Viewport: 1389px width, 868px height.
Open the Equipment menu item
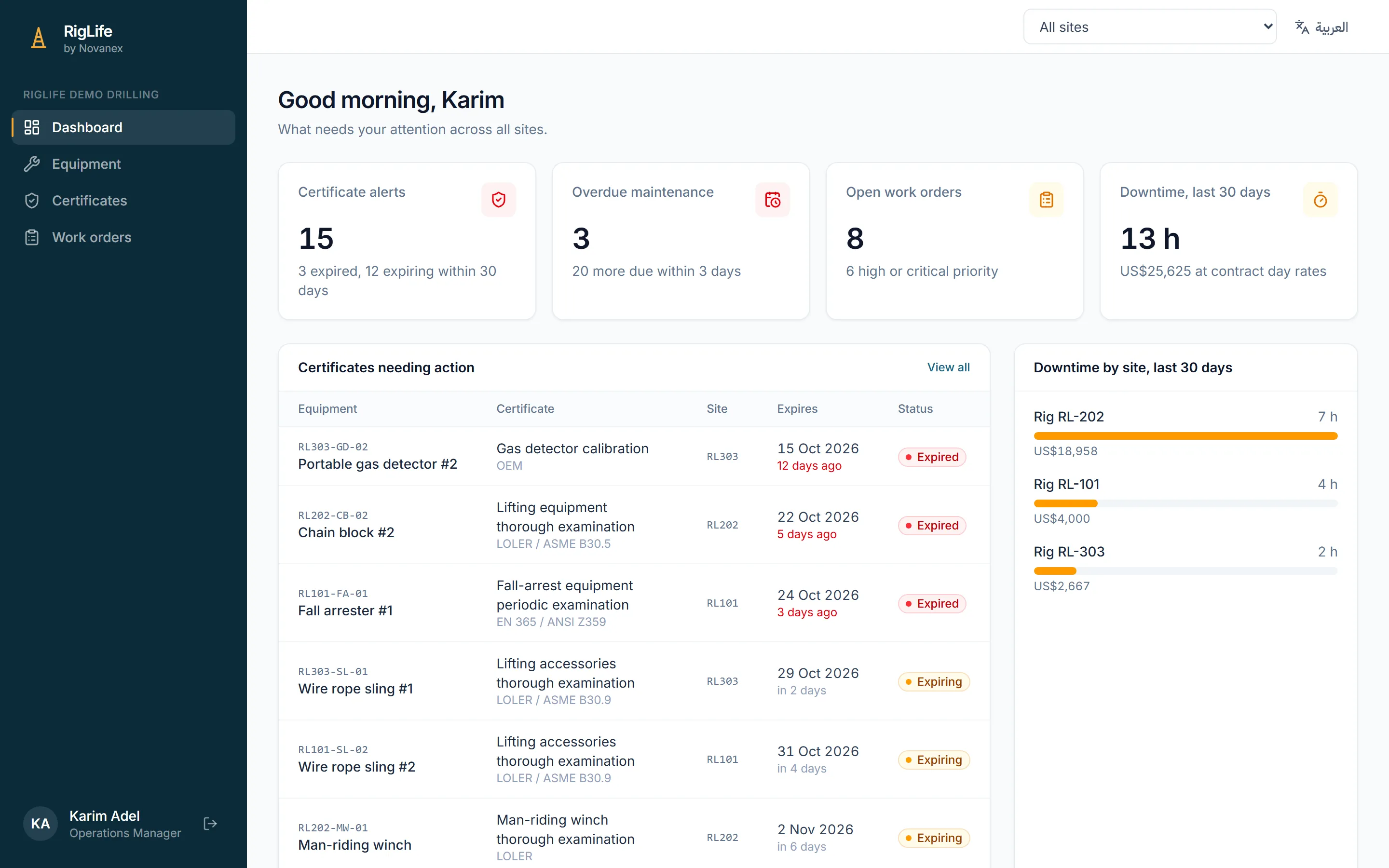click(x=123, y=164)
